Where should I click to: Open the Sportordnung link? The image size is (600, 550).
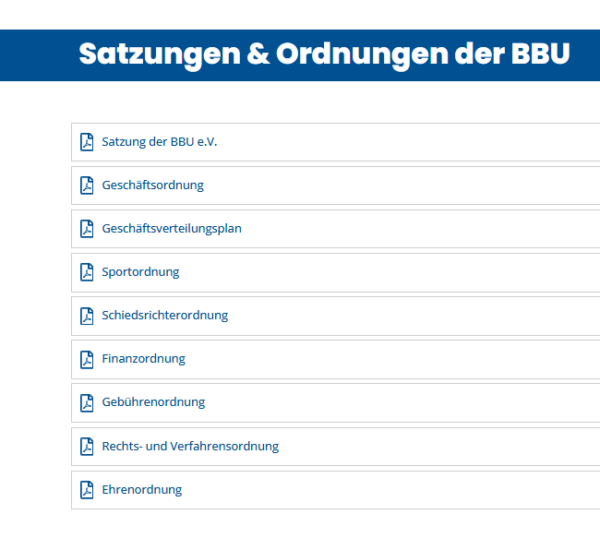point(141,272)
